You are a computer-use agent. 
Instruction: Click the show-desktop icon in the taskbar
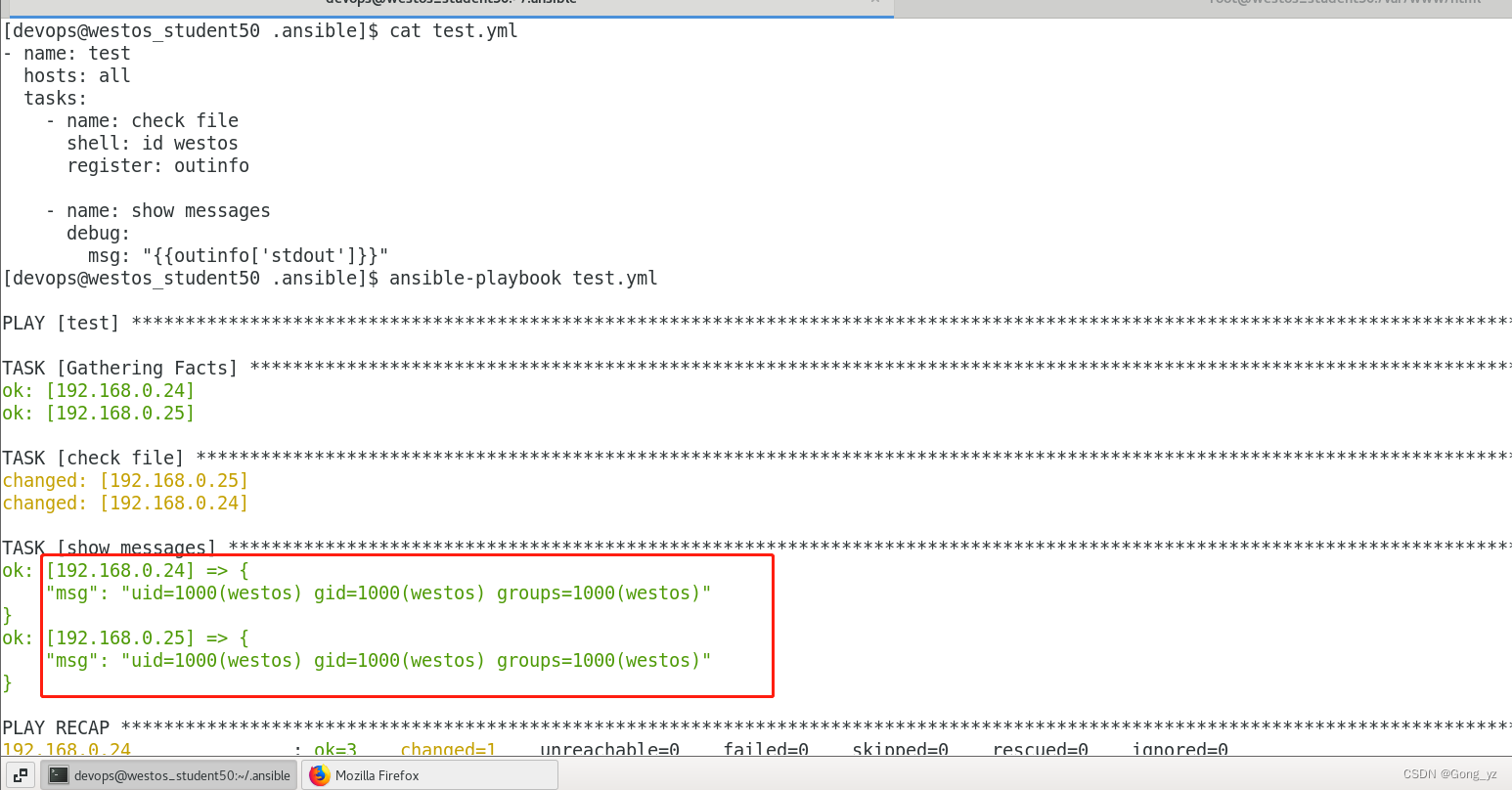coord(21,775)
